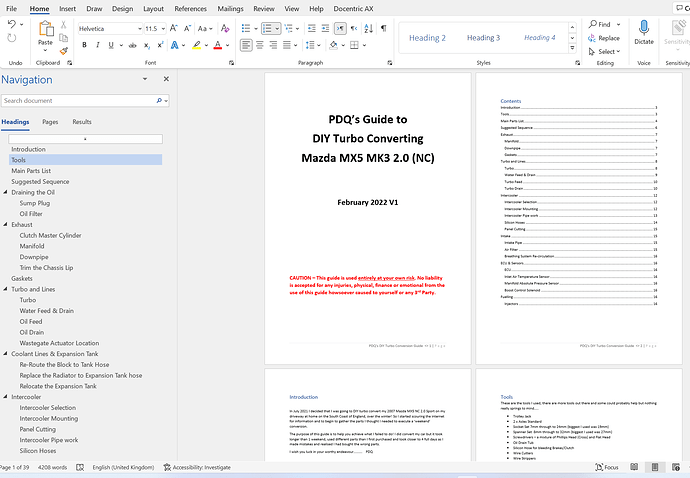Open the bullets list dropdown arrow
The image size is (690, 478).
click(x=256, y=29)
